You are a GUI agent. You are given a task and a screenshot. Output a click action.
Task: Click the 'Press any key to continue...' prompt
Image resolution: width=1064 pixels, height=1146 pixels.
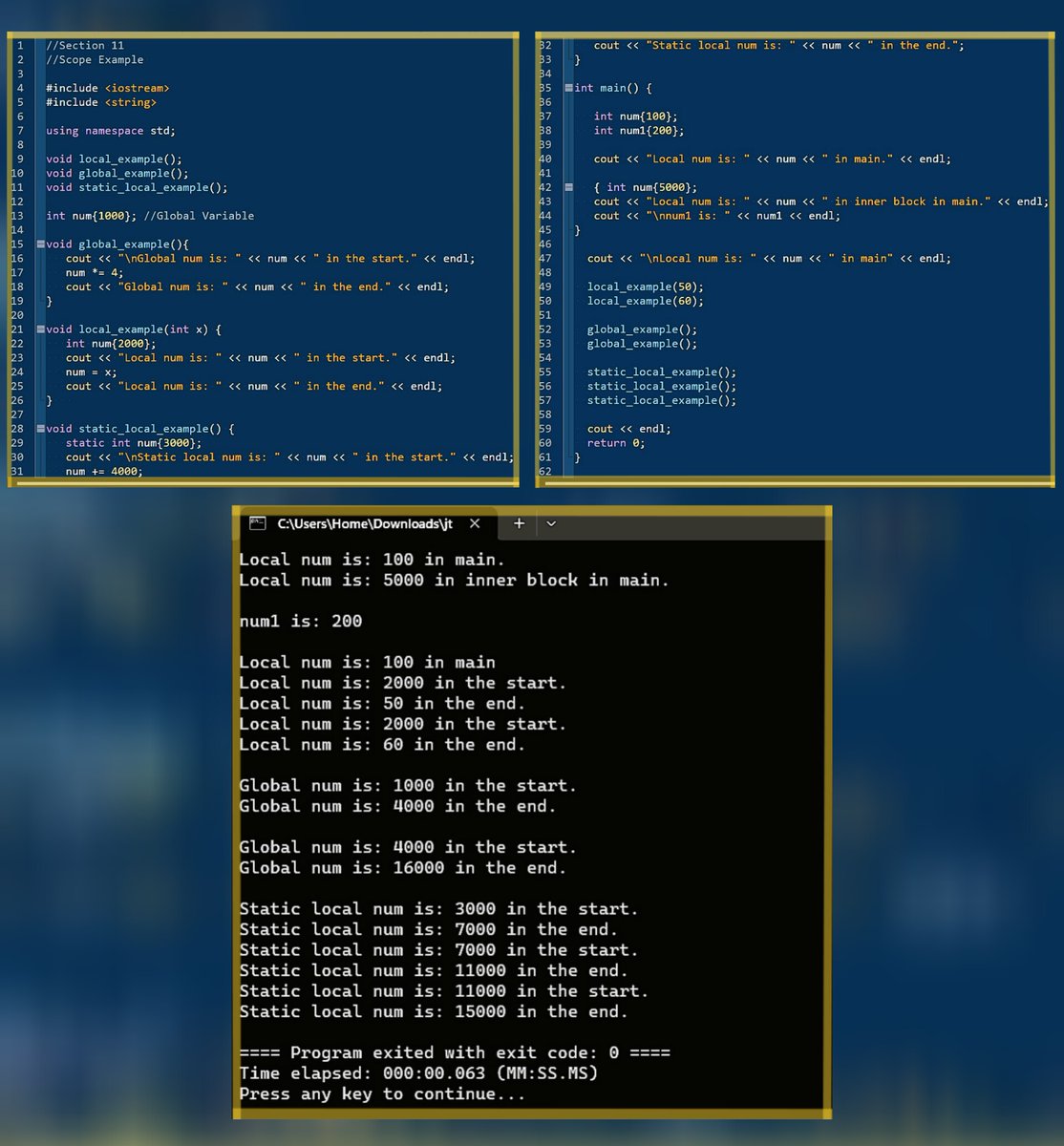pyautogui.click(x=382, y=1094)
